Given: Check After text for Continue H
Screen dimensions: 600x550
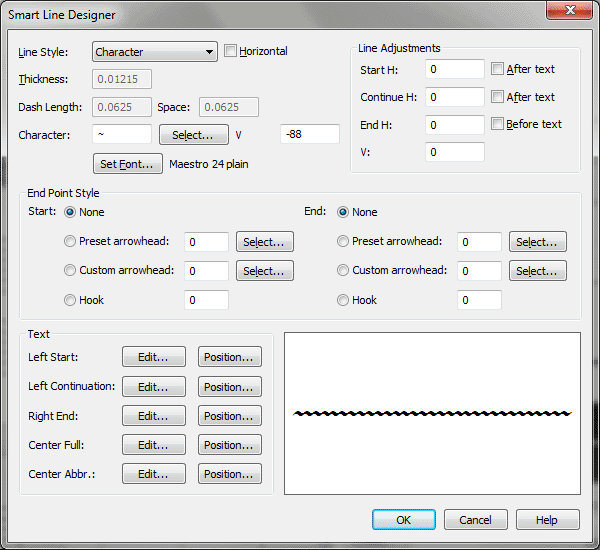Looking at the screenshot, I should [x=498, y=97].
